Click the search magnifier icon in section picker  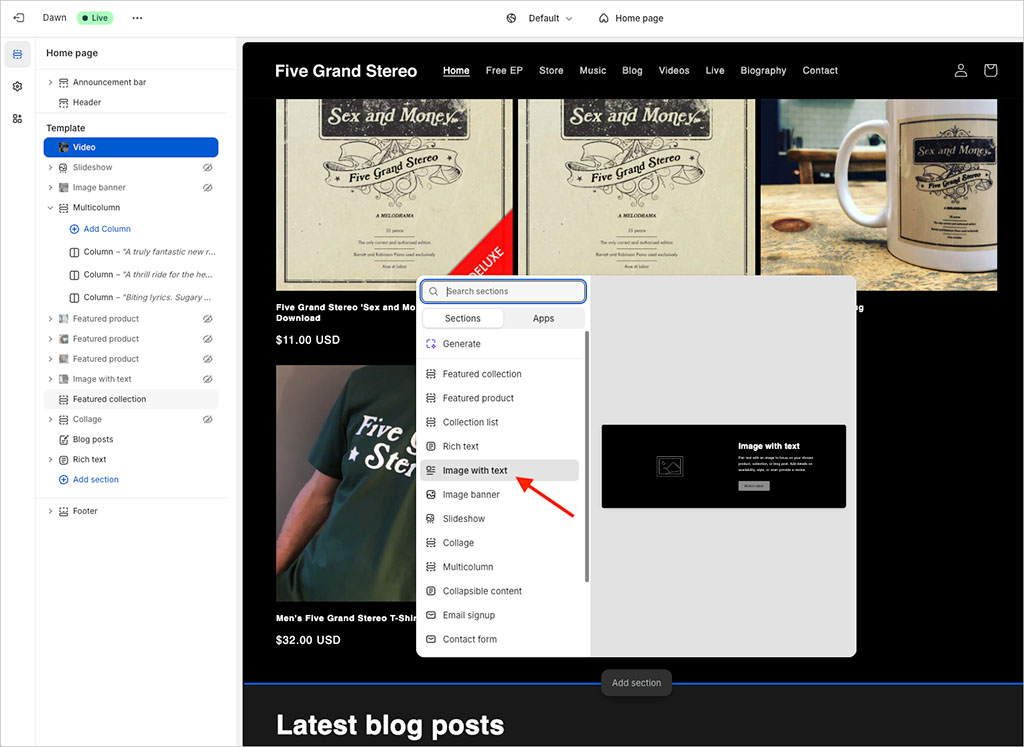tap(434, 291)
